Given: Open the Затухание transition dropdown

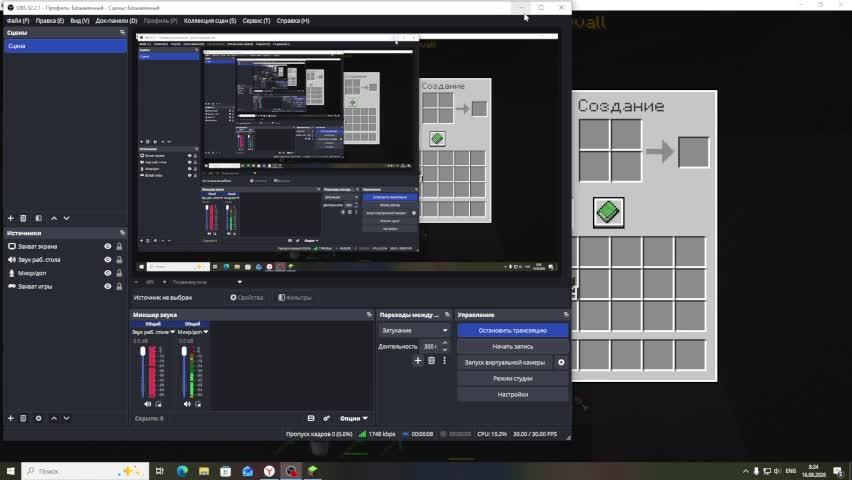Looking at the screenshot, I should (414, 331).
